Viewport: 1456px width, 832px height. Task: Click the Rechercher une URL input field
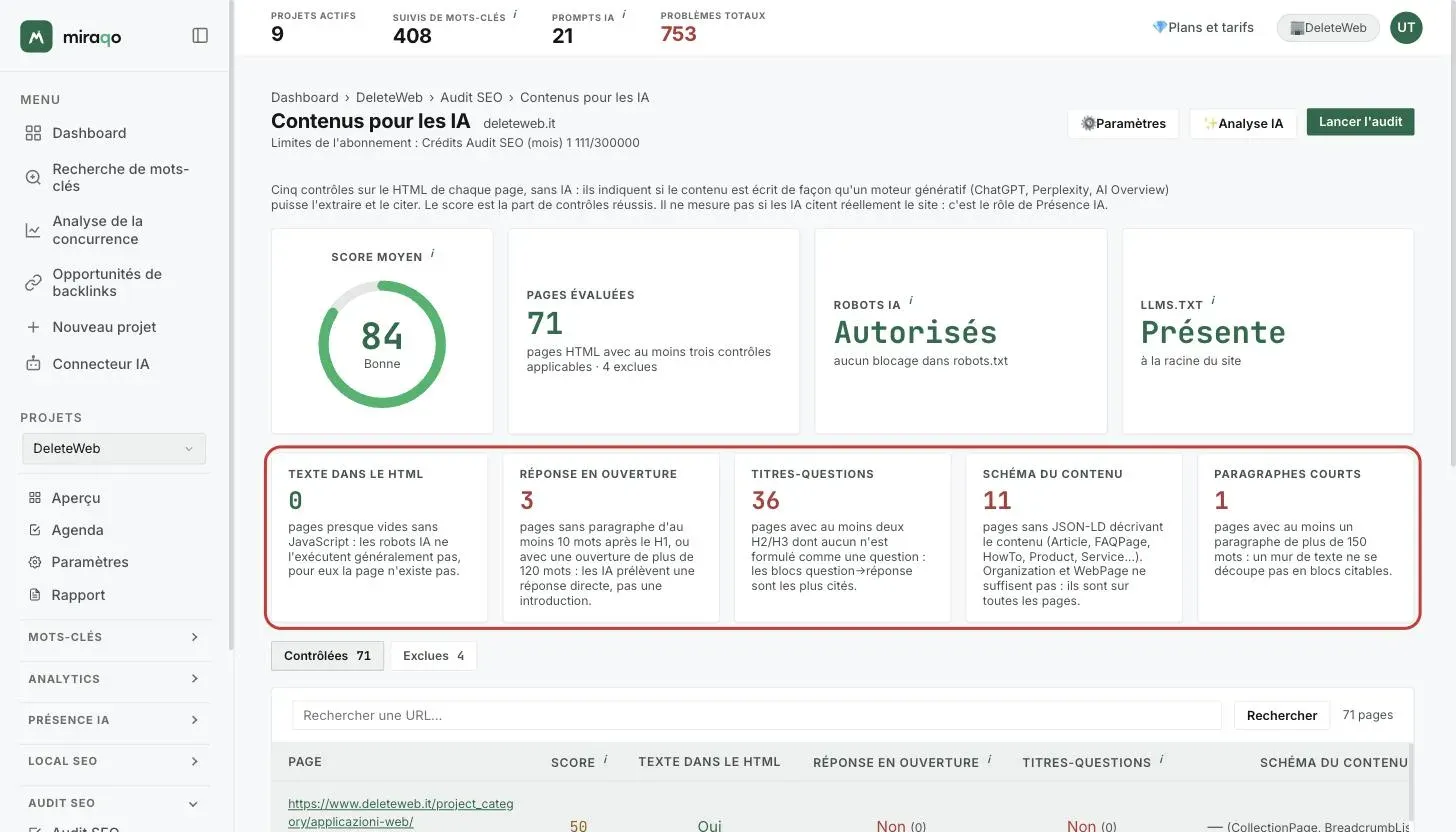tap(757, 715)
